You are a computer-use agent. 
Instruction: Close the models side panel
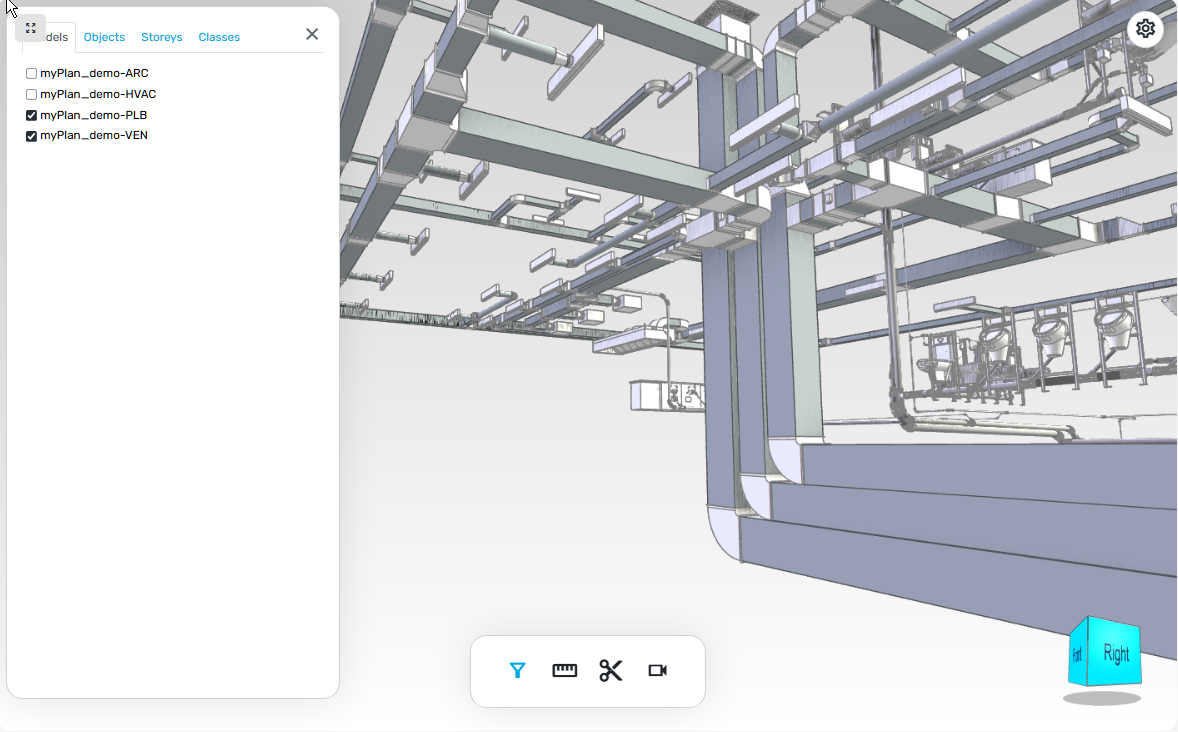pos(312,35)
